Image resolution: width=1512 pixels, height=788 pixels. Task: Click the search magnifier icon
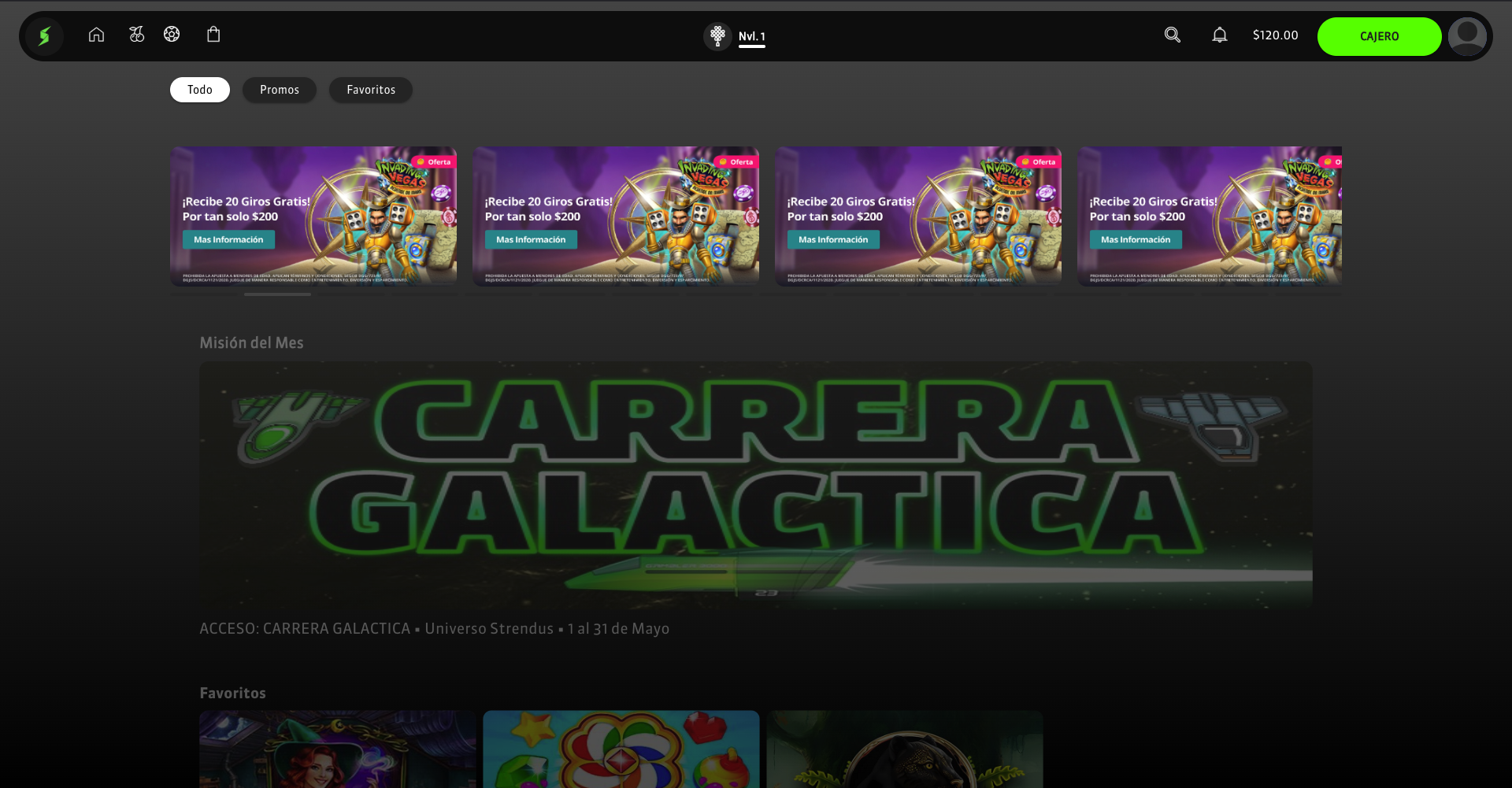[1172, 35]
